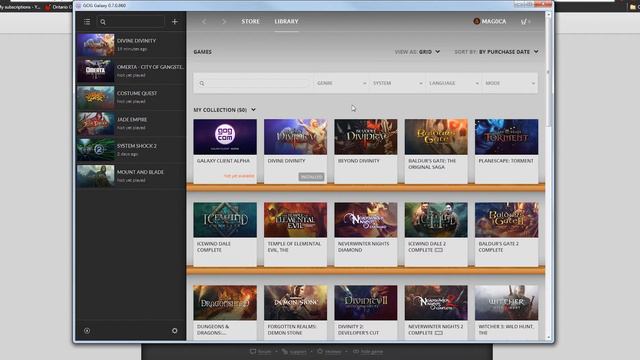
Task: Open Sort By Purchase Date dropdown
Action: tap(496, 52)
